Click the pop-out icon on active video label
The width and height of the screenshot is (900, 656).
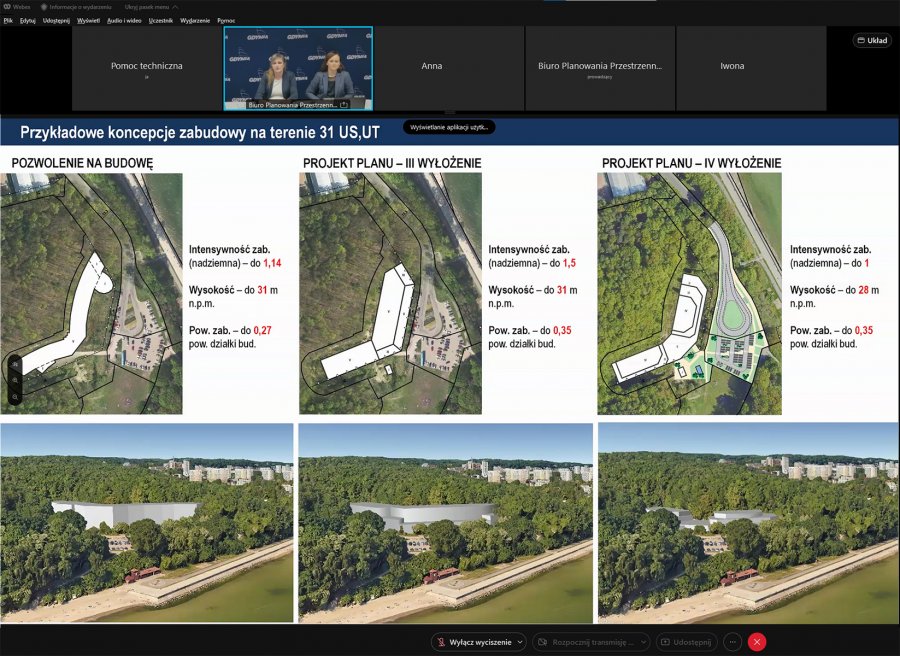click(344, 104)
